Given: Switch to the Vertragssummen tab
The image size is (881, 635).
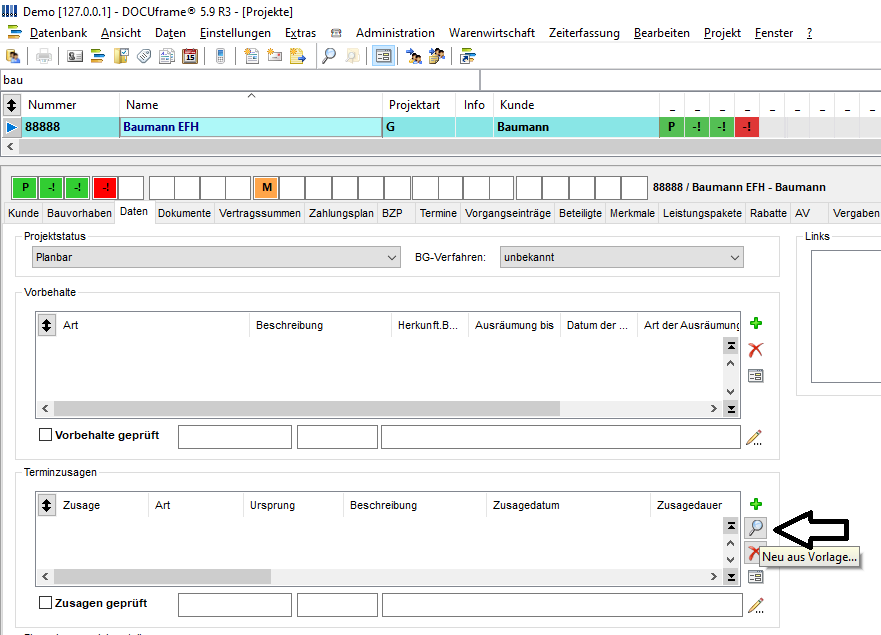Looking at the screenshot, I should (260, 214).
